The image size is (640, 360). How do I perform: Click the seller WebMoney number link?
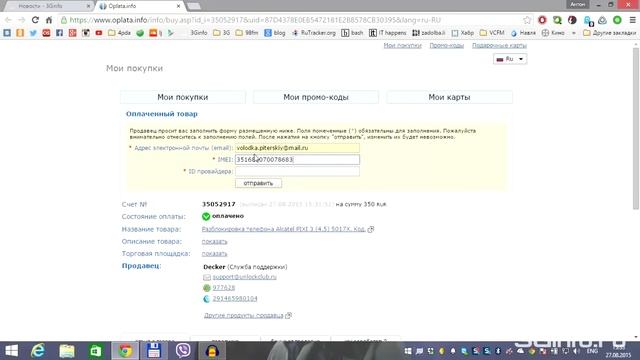pos(235,299)
